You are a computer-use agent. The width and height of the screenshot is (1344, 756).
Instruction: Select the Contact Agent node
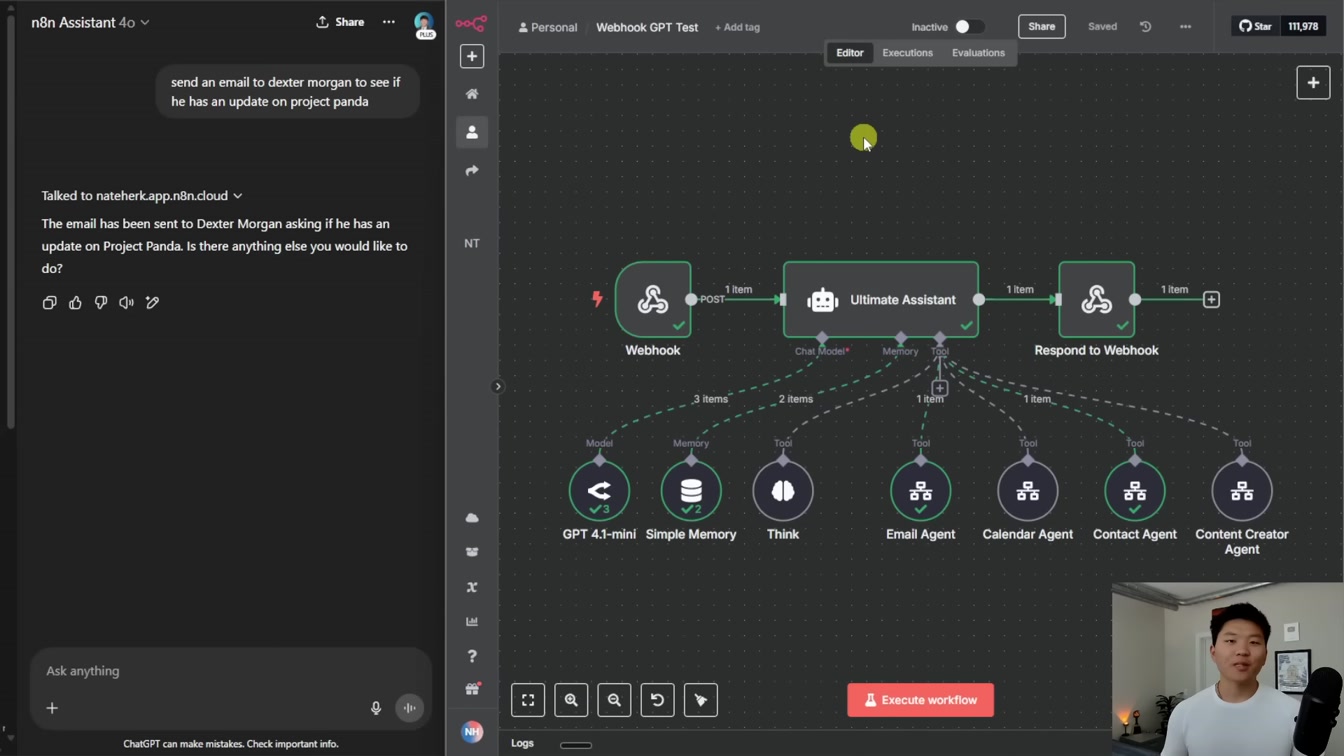1135,491
